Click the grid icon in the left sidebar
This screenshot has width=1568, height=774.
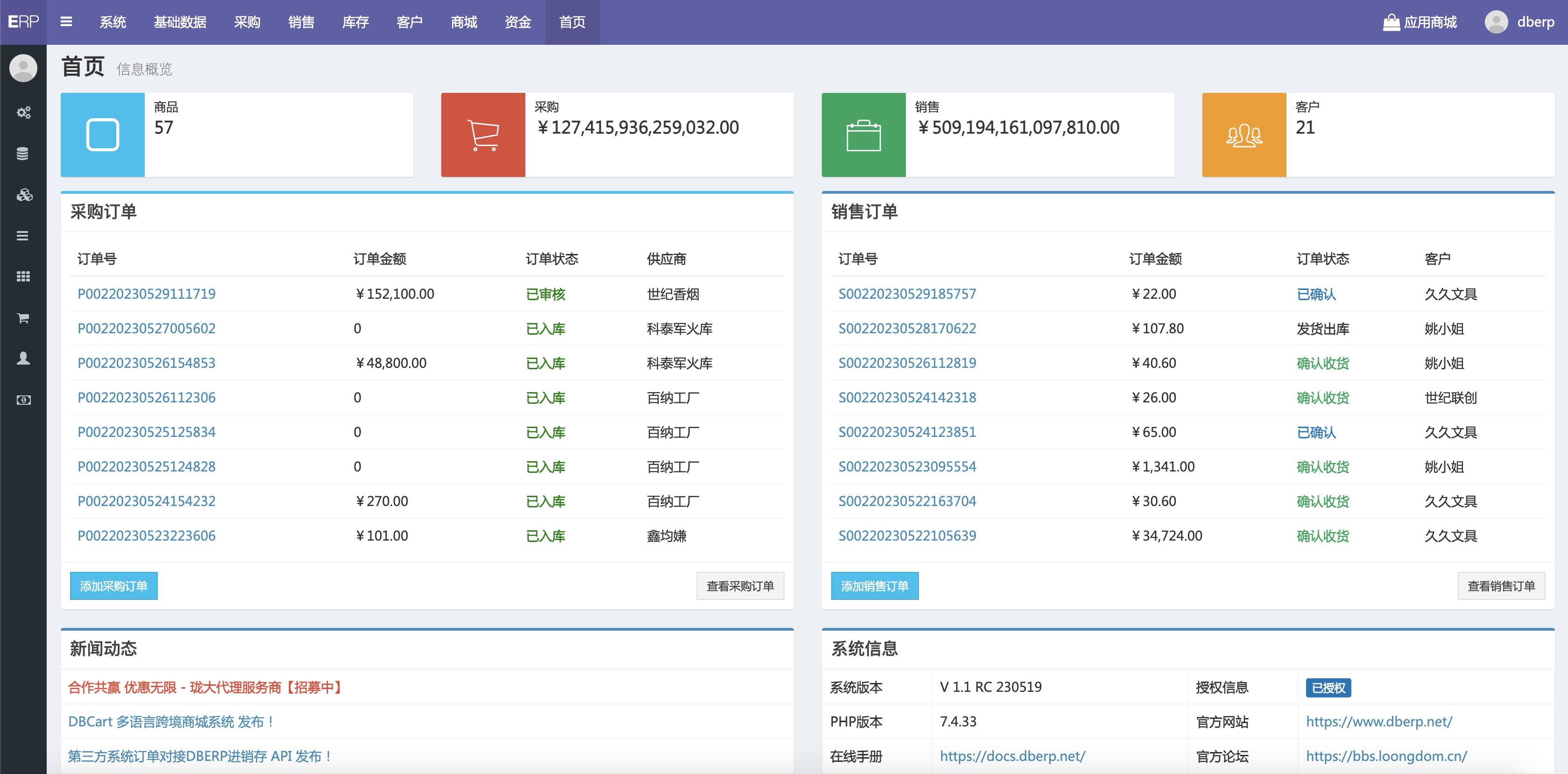click(x=23, y=275)
